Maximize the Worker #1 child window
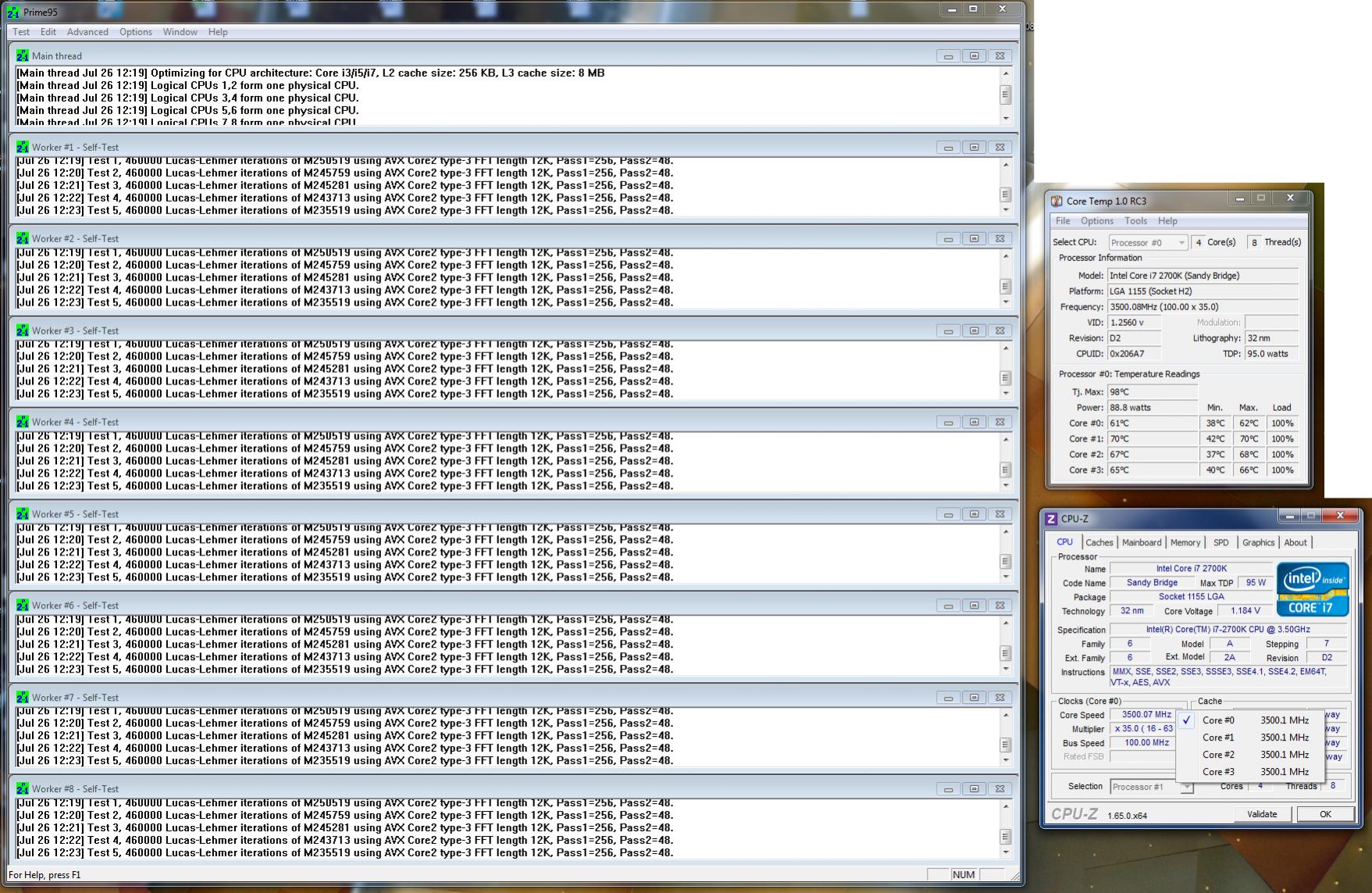Image resolution: width=1372 pixels, height=893 pixels. 974,148
